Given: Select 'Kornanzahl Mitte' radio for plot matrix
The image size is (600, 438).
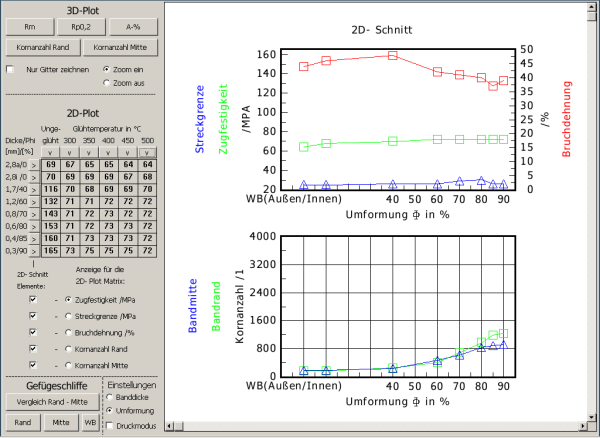Looking at the screenshot, I should click(x=67, y=367).
